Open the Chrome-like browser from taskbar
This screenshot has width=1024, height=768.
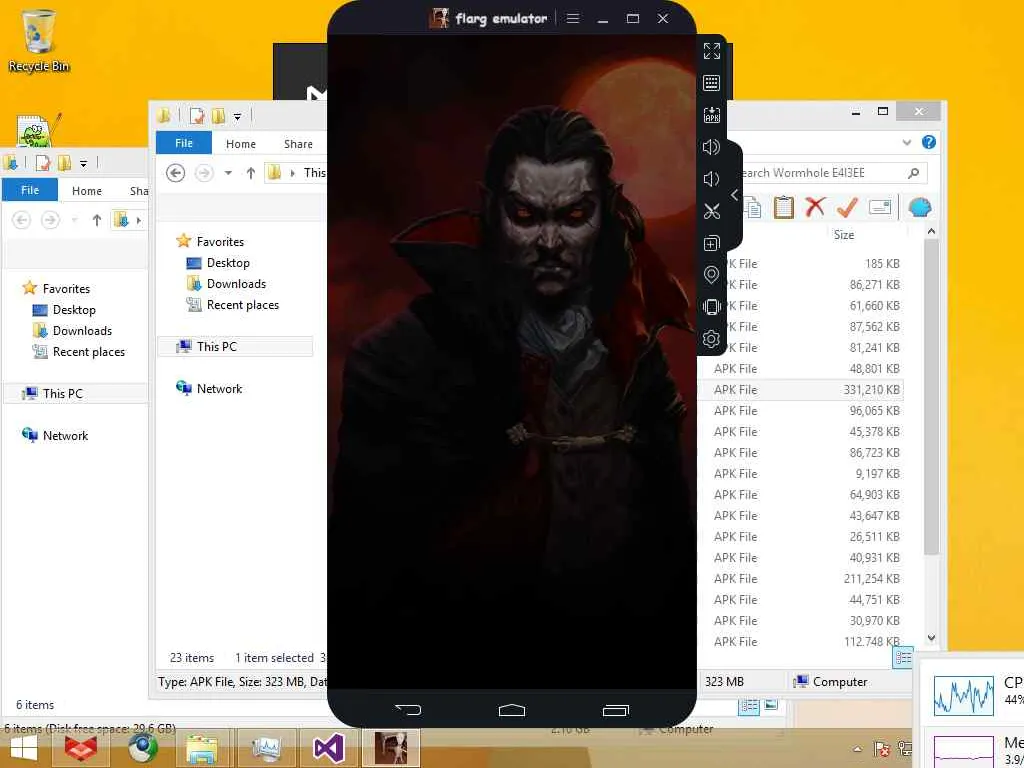tap(142, 748)
